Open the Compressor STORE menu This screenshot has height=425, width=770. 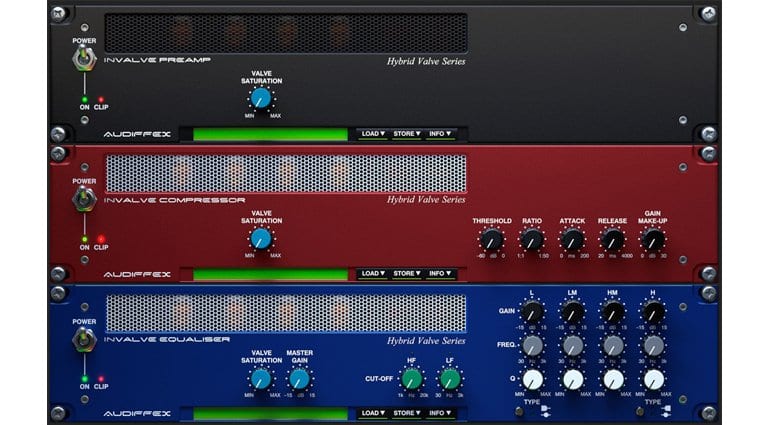(x=407, y=274)
